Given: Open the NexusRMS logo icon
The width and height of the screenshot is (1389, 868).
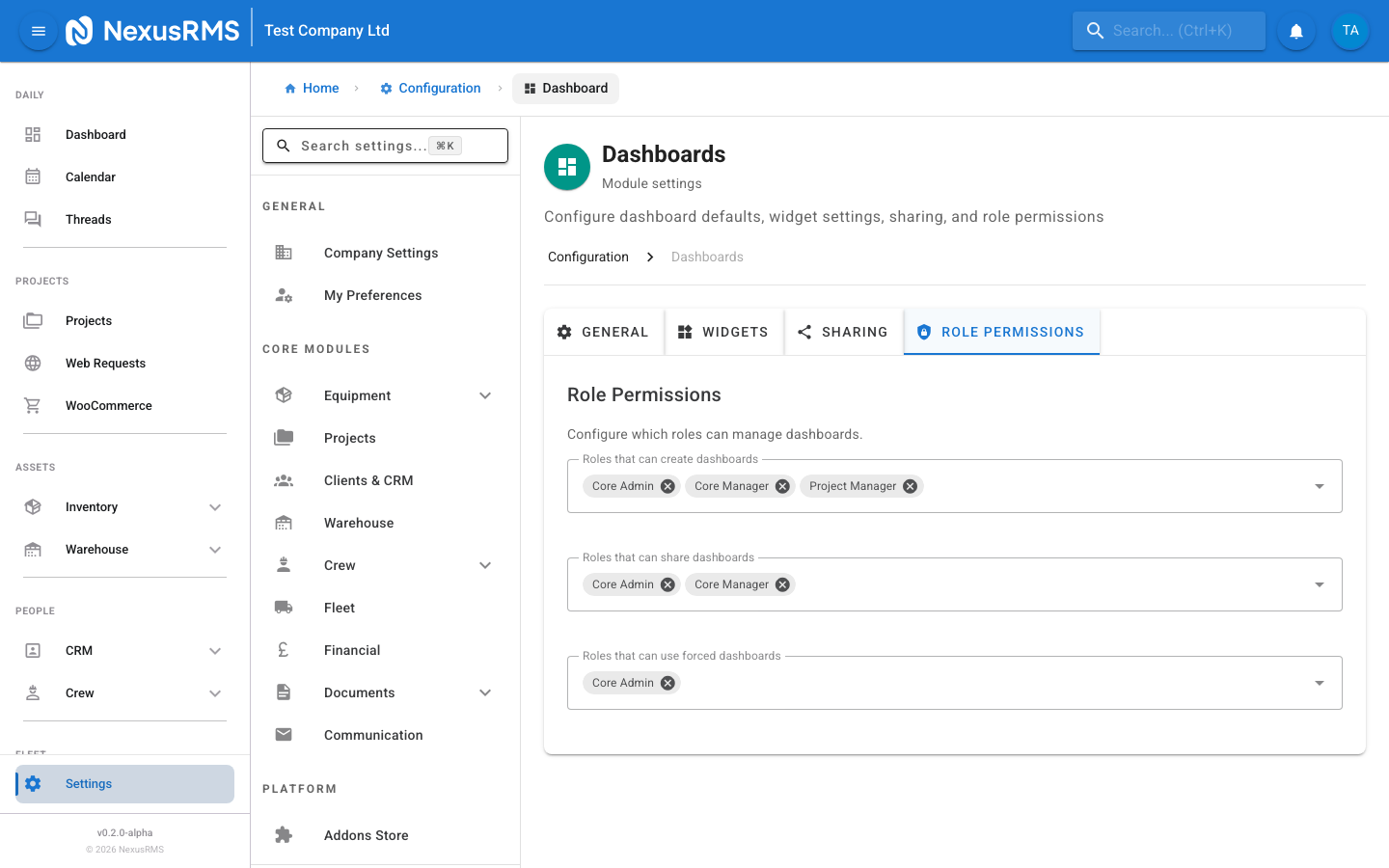Looking at the screenshot, I should (79, 30).
